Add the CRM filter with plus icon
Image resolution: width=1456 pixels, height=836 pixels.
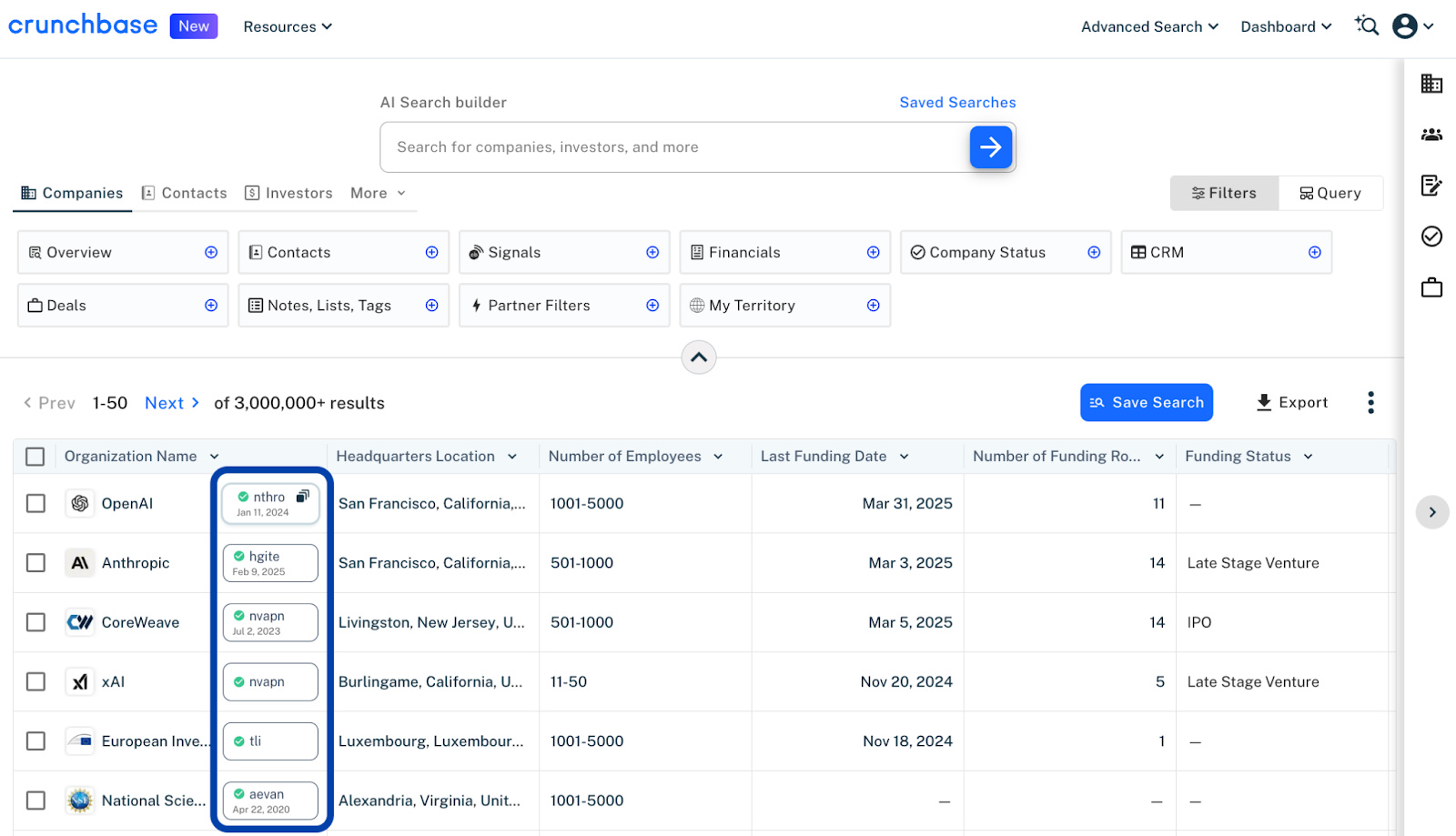tap(1315, 252)
